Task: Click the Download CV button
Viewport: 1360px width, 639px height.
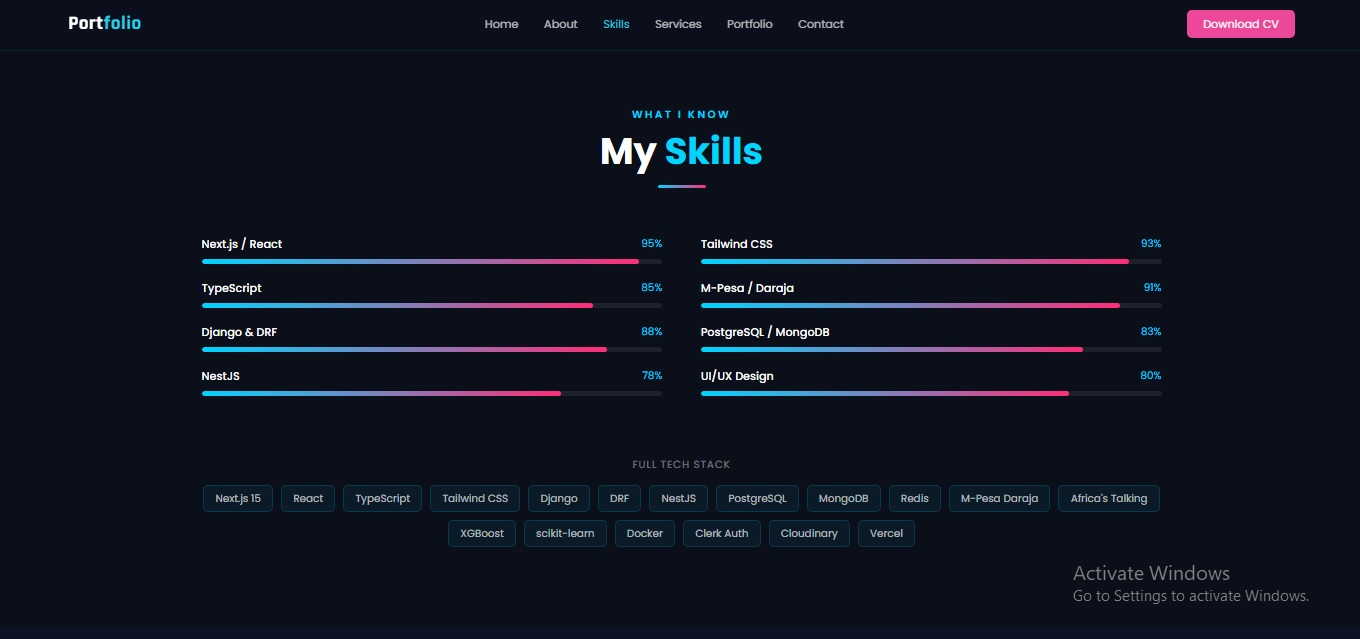Action: pos(1240,24)
